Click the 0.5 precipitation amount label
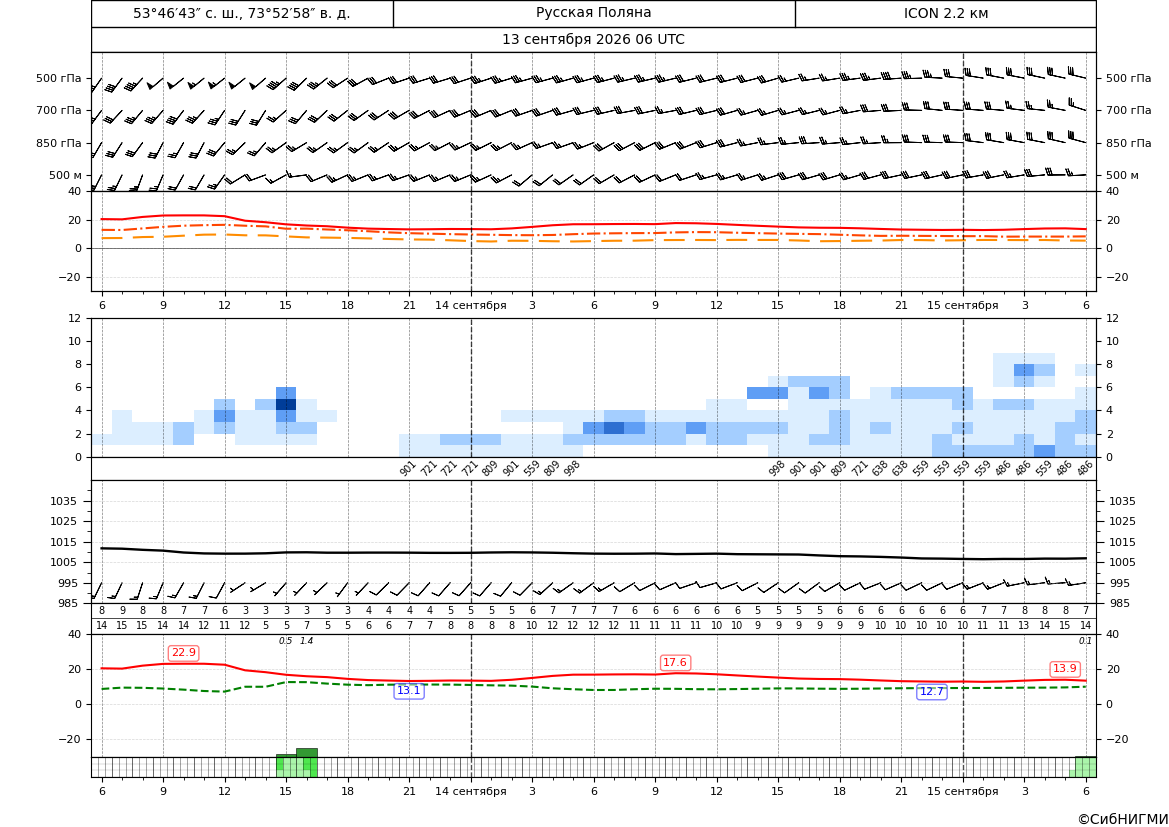 click(286, 641)
